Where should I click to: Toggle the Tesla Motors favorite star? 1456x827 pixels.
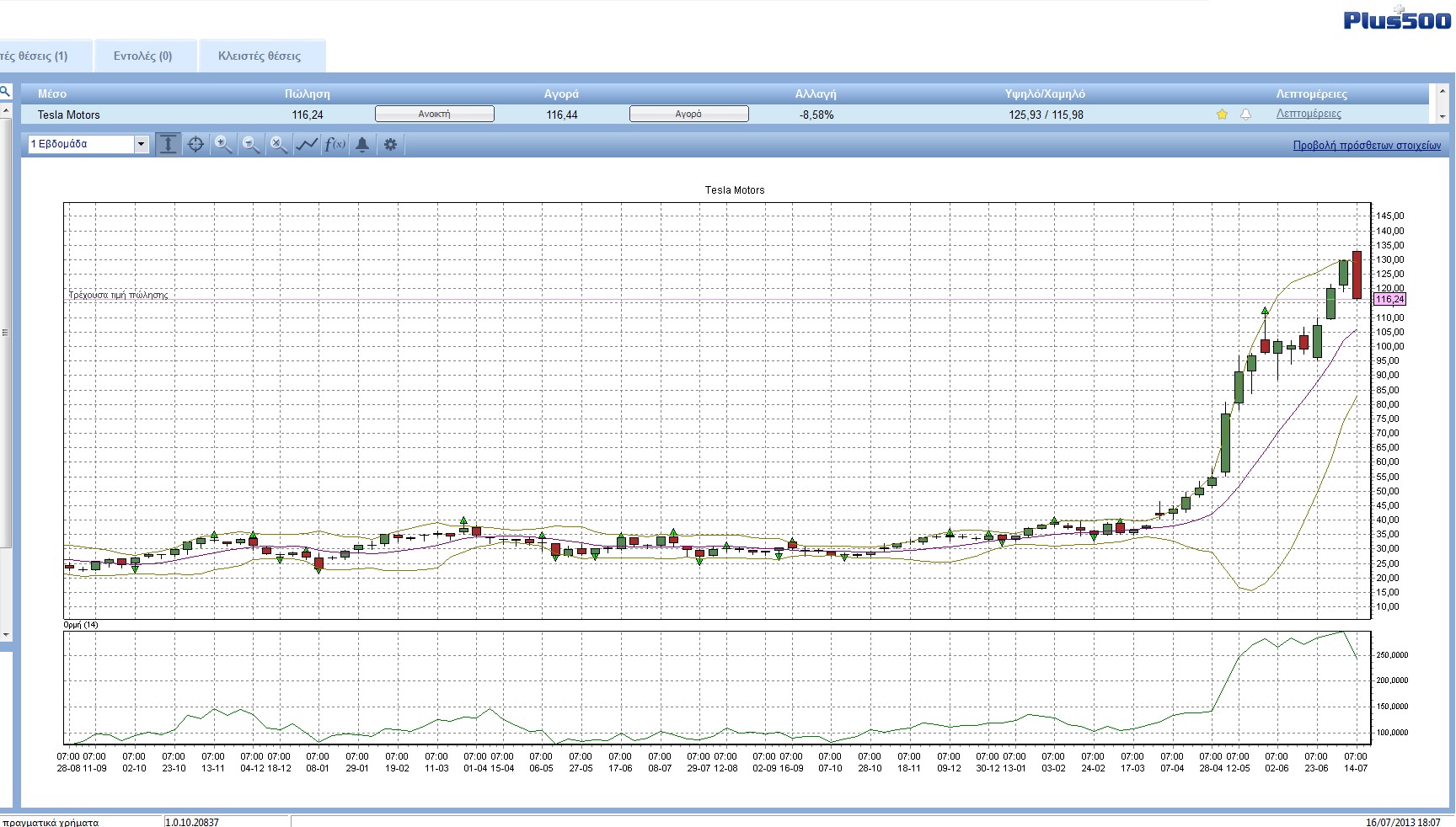pos(1222,115)
